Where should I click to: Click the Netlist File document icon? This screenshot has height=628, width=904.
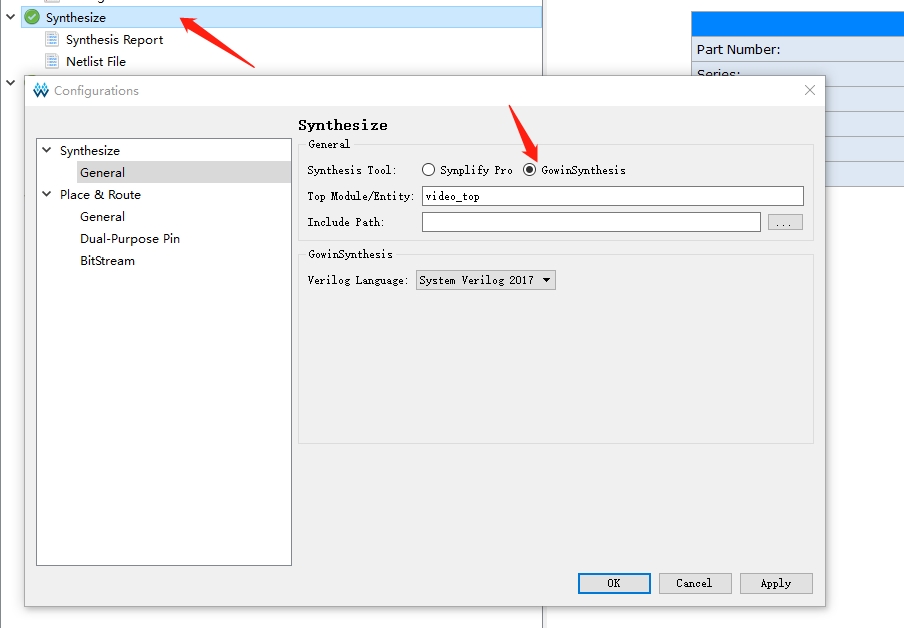[52, 61]
